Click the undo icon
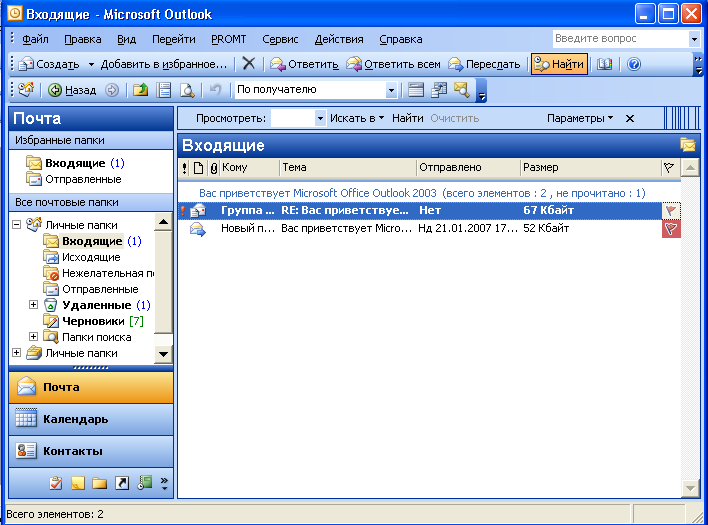The image size is (708, 525). click(x=215, y=90)
